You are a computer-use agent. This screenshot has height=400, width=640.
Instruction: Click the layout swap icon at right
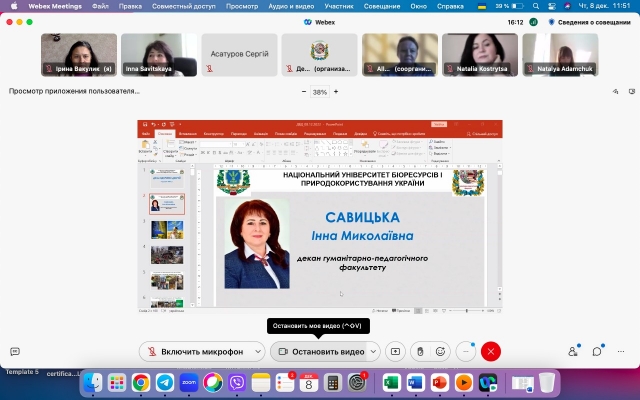point(616,92)
